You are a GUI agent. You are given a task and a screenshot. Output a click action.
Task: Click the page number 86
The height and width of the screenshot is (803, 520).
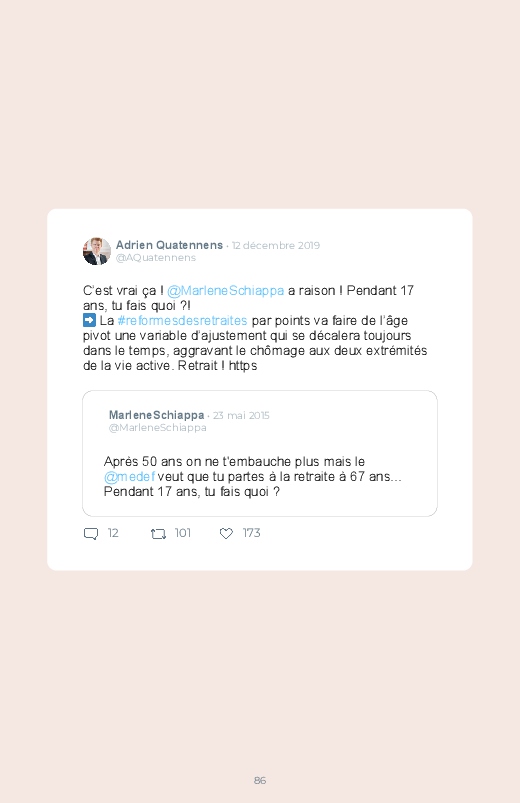(x=260, y=780)
